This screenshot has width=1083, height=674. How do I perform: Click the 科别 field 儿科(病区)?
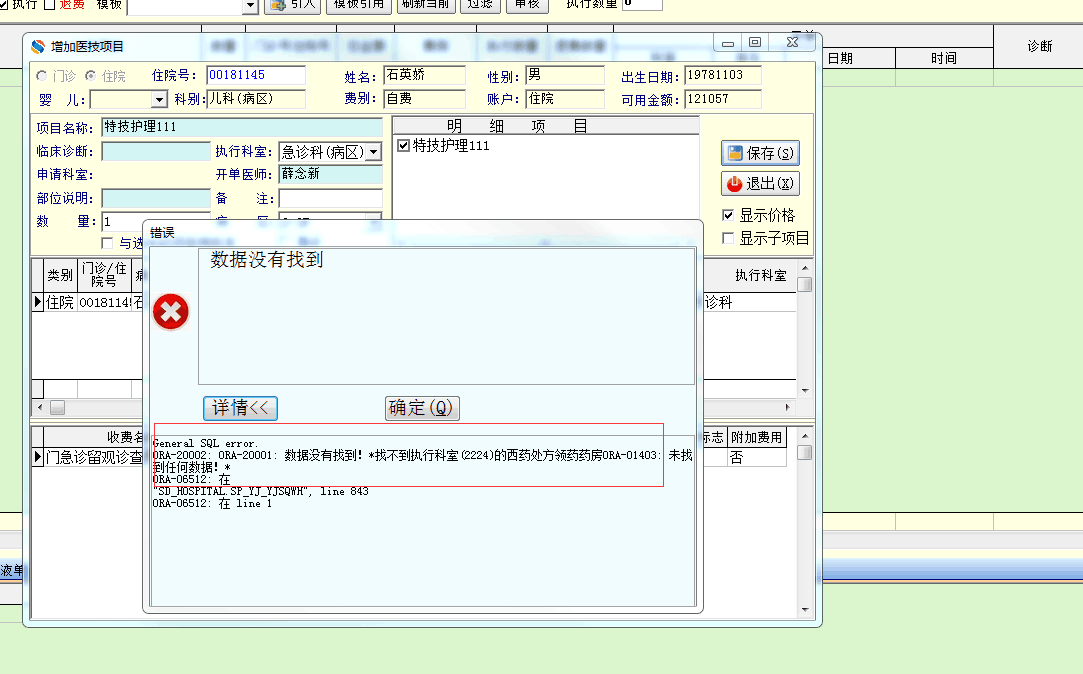click(256, 99)
